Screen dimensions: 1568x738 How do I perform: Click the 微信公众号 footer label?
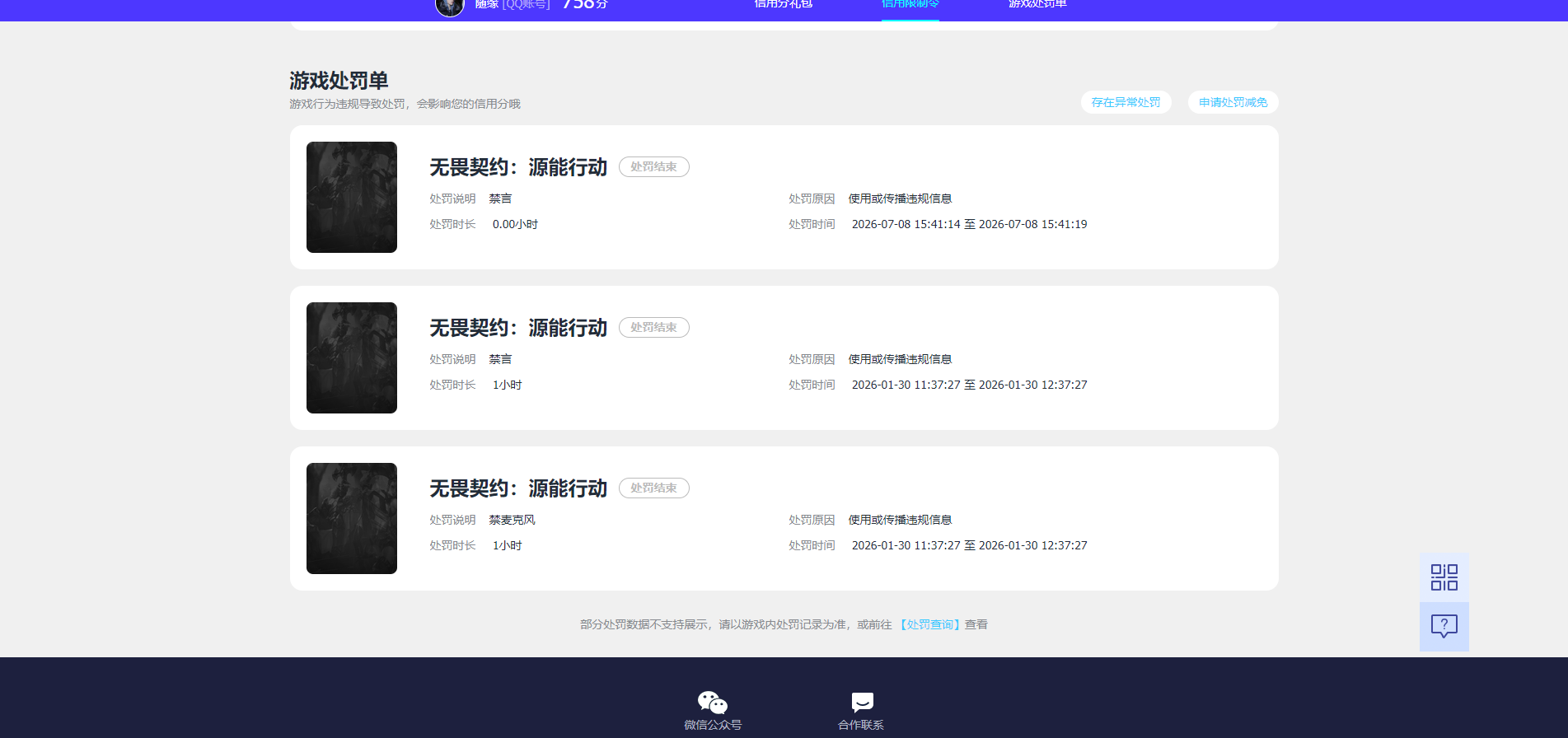point(713,725)
